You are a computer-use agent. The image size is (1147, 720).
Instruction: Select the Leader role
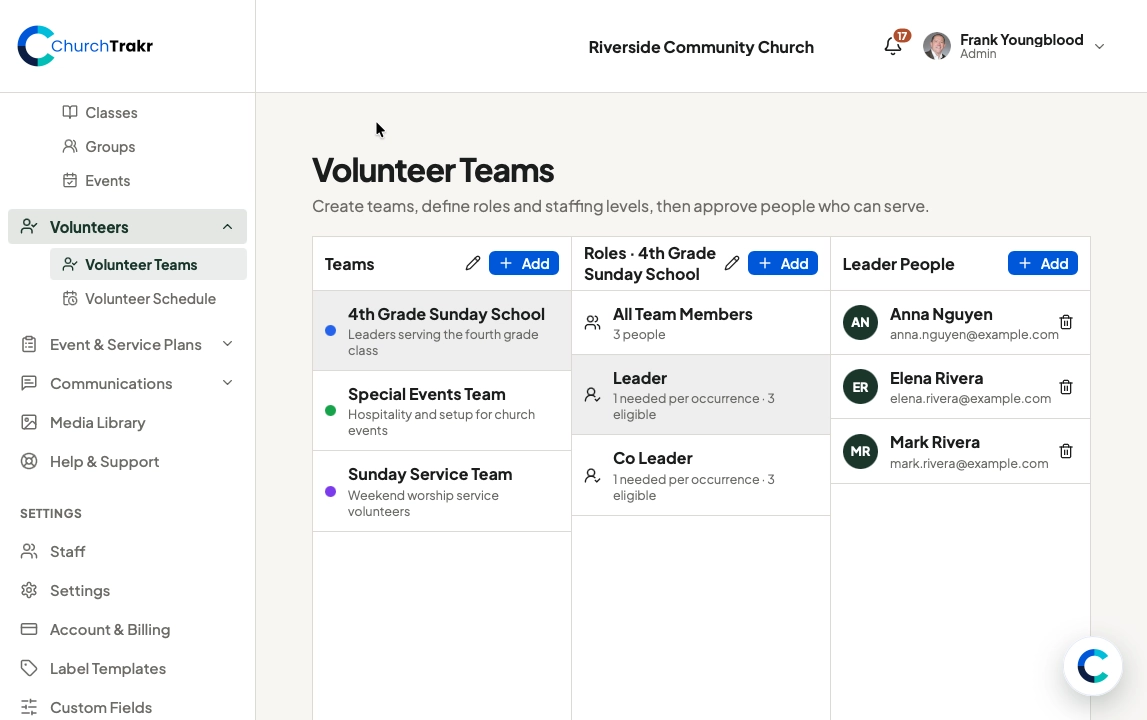pos(701,395)
